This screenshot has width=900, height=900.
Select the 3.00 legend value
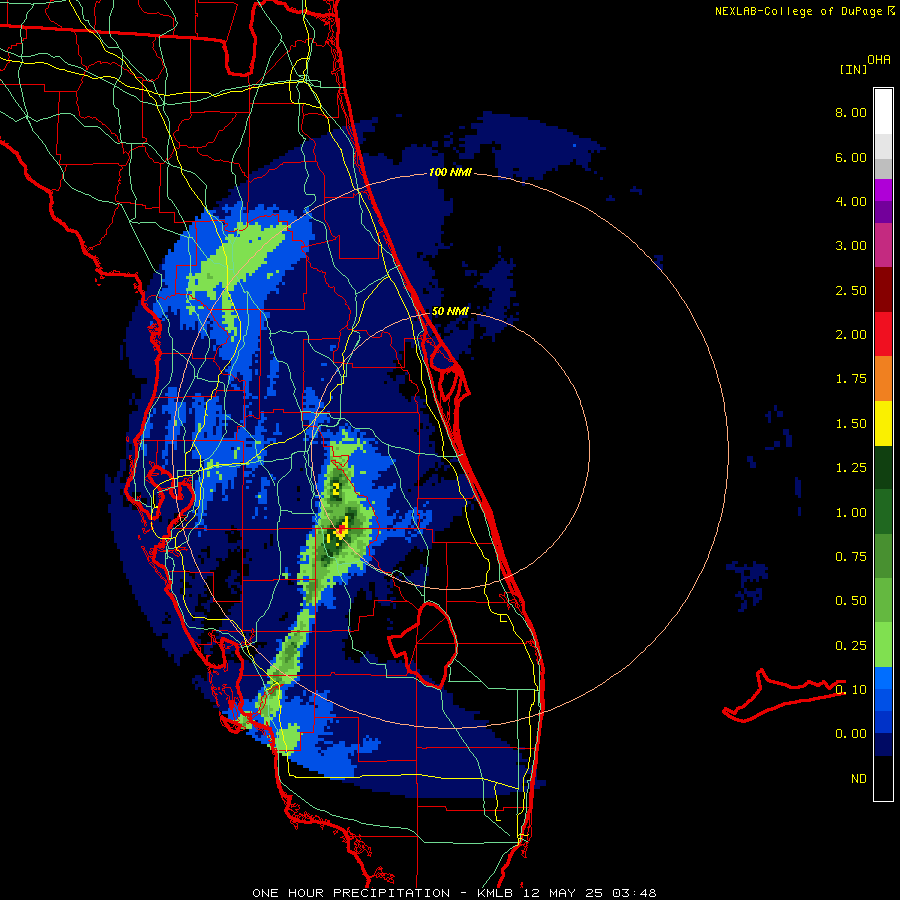coord(851,246)
